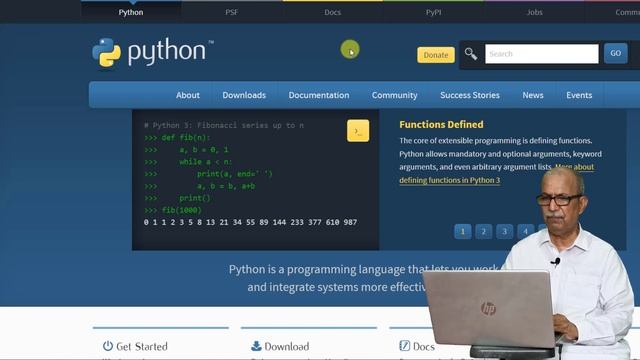Image resolution: width=640 pixels, height=360 pixels.
Task: Open the Community menu
Action: pos(394,95)
